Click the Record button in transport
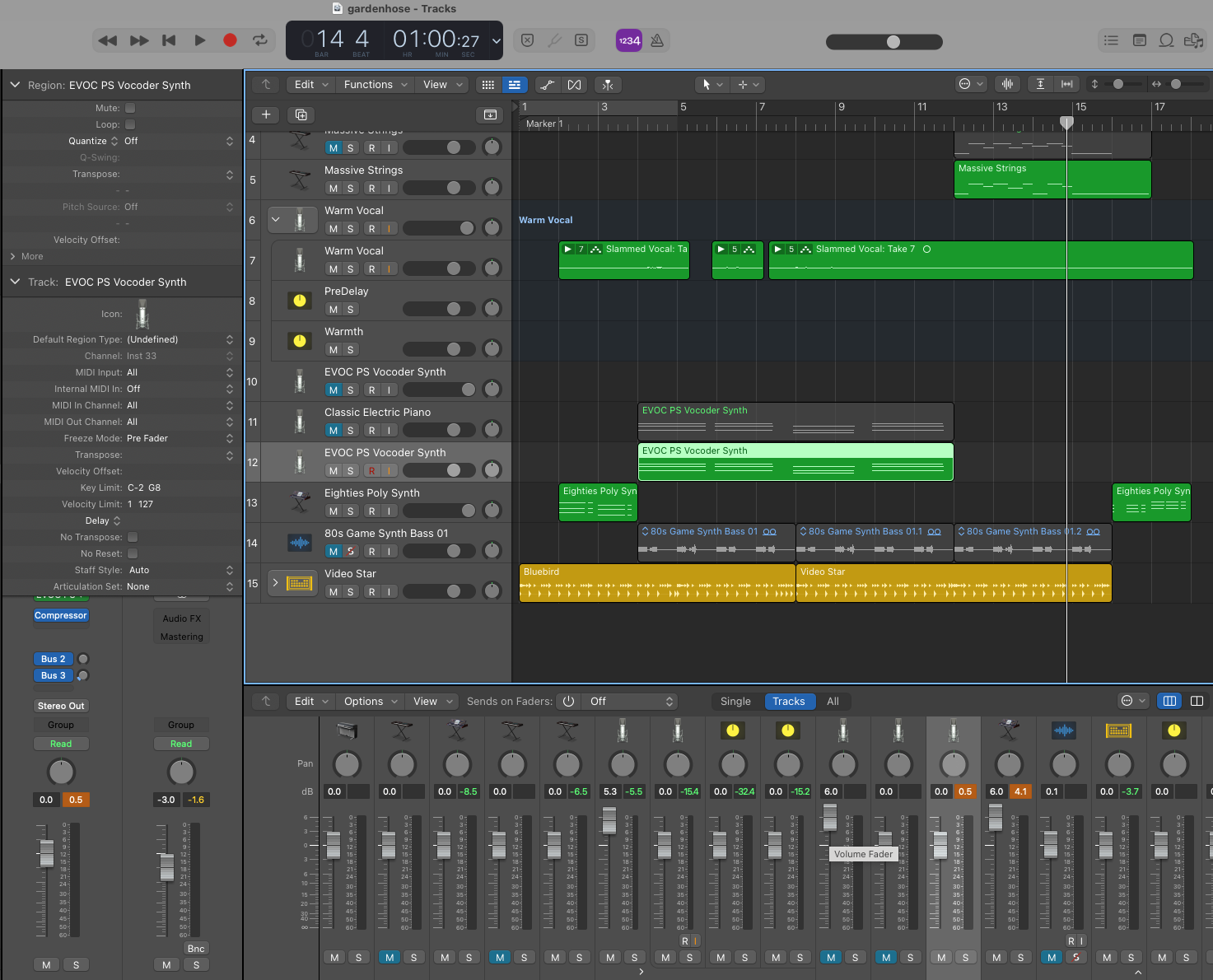 [x=230, y=40]
